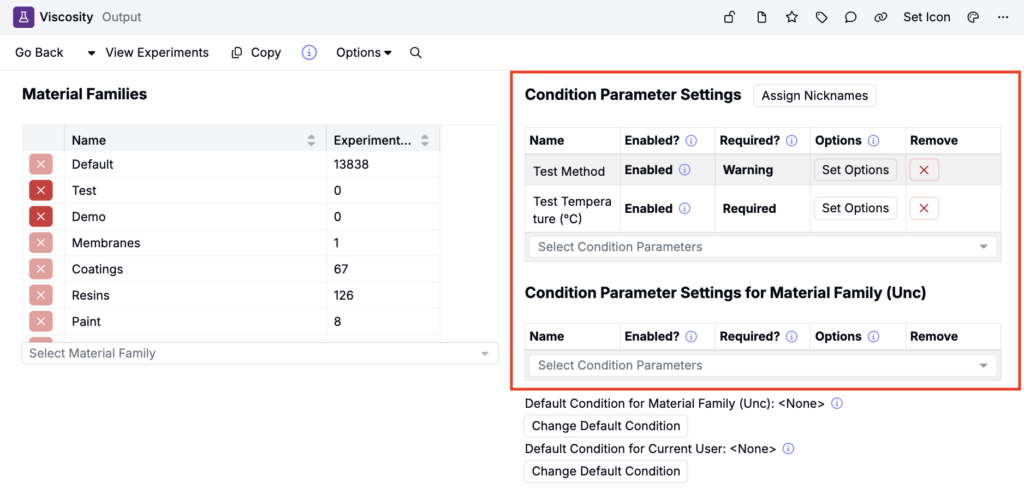Open the three-dots more menu
1024x500 pixels.
coord(1003,18)
